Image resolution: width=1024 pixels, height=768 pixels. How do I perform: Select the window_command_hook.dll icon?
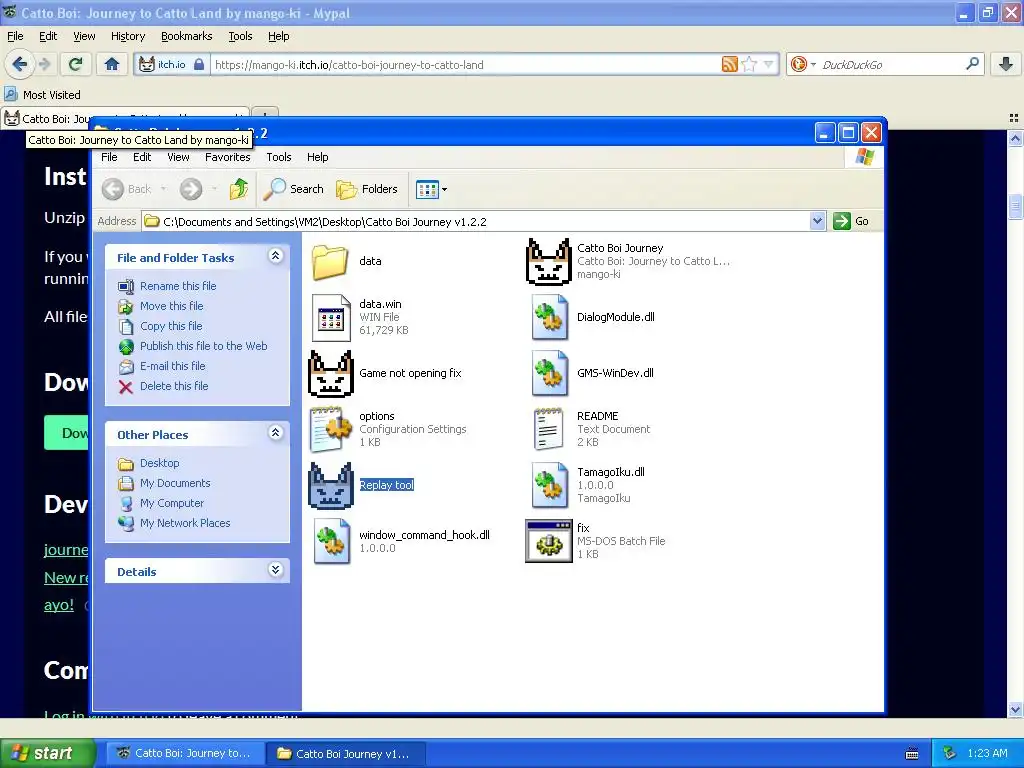click(x=330, y=541)
